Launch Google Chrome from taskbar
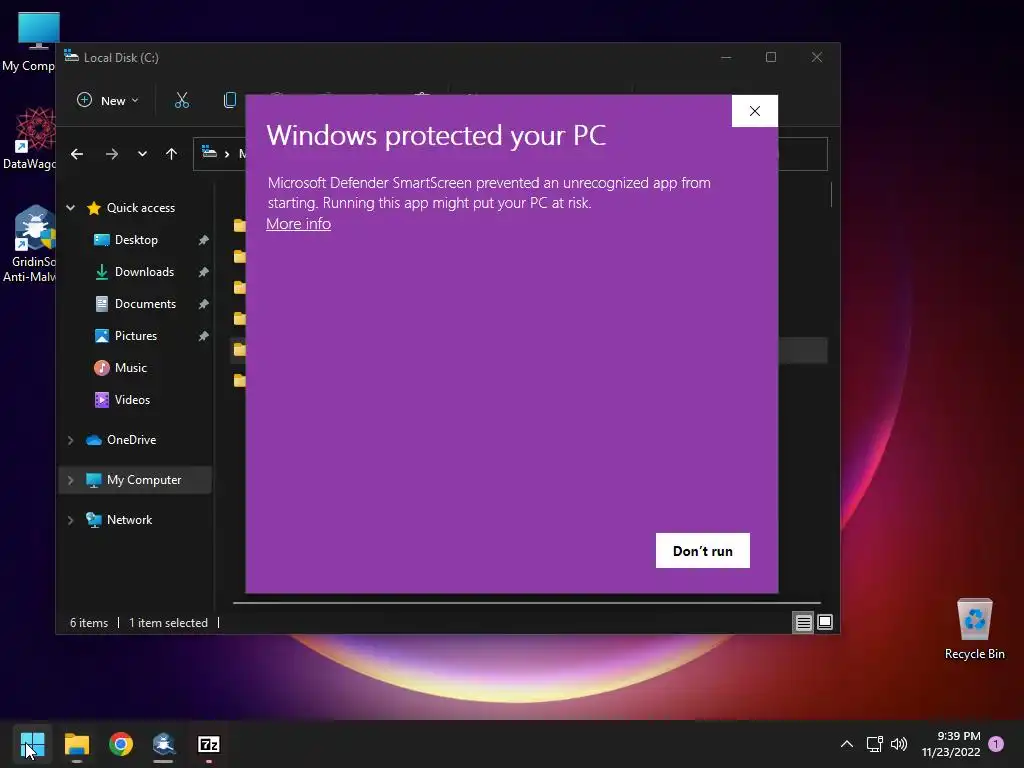Viewport: 1024px width, 768px height. point(121,744)
